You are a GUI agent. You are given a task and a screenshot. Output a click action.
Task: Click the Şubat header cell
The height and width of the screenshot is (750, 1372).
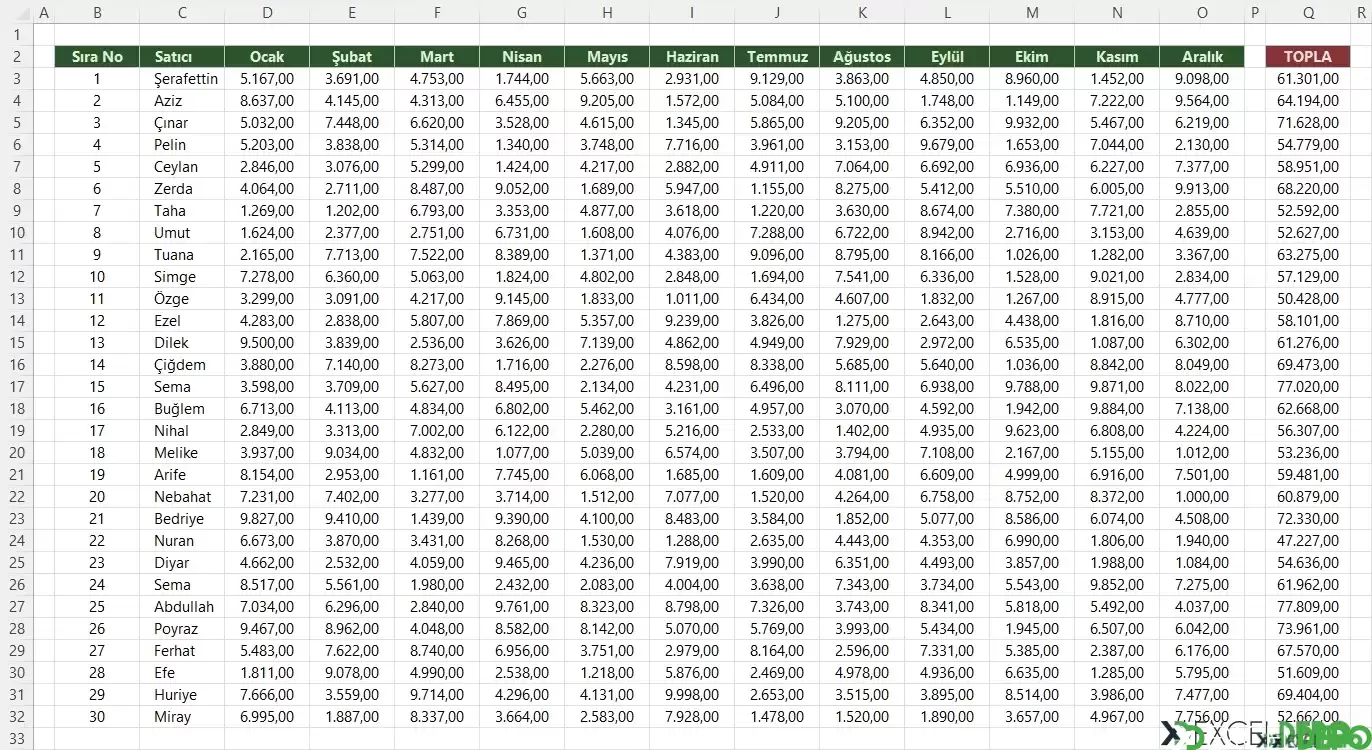coord(352,57)
